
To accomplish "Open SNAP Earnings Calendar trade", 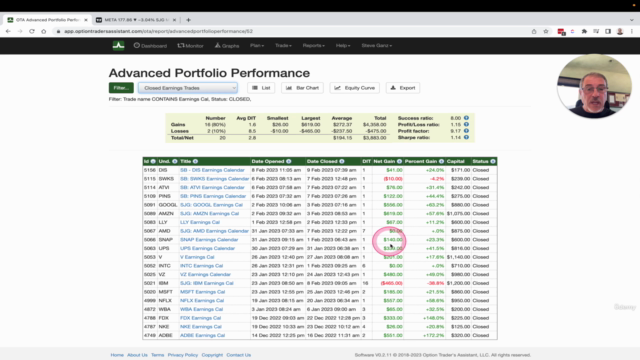I will pyautogui.click(x=209, y=240).
